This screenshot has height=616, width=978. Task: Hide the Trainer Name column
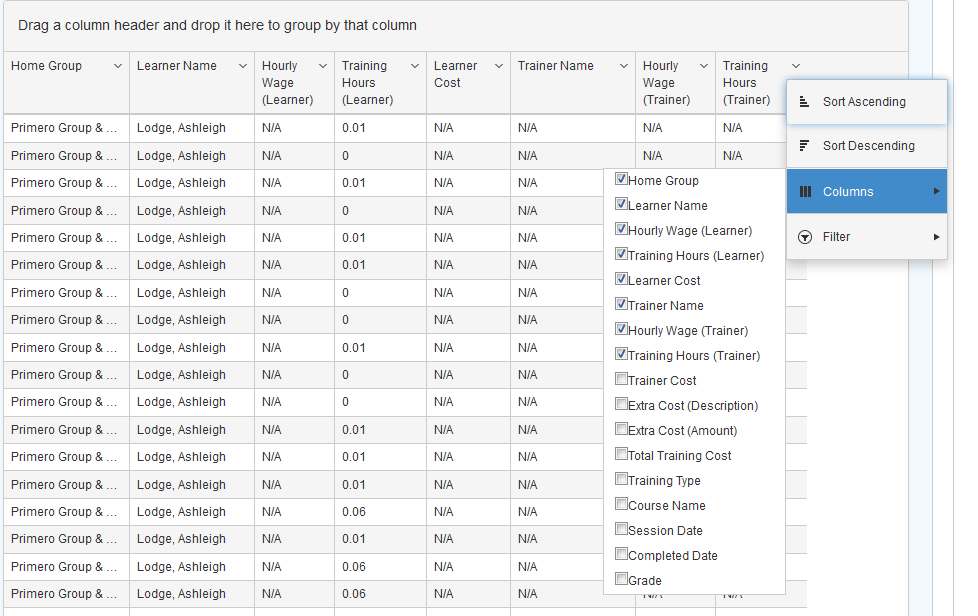(x=622, y=305)
